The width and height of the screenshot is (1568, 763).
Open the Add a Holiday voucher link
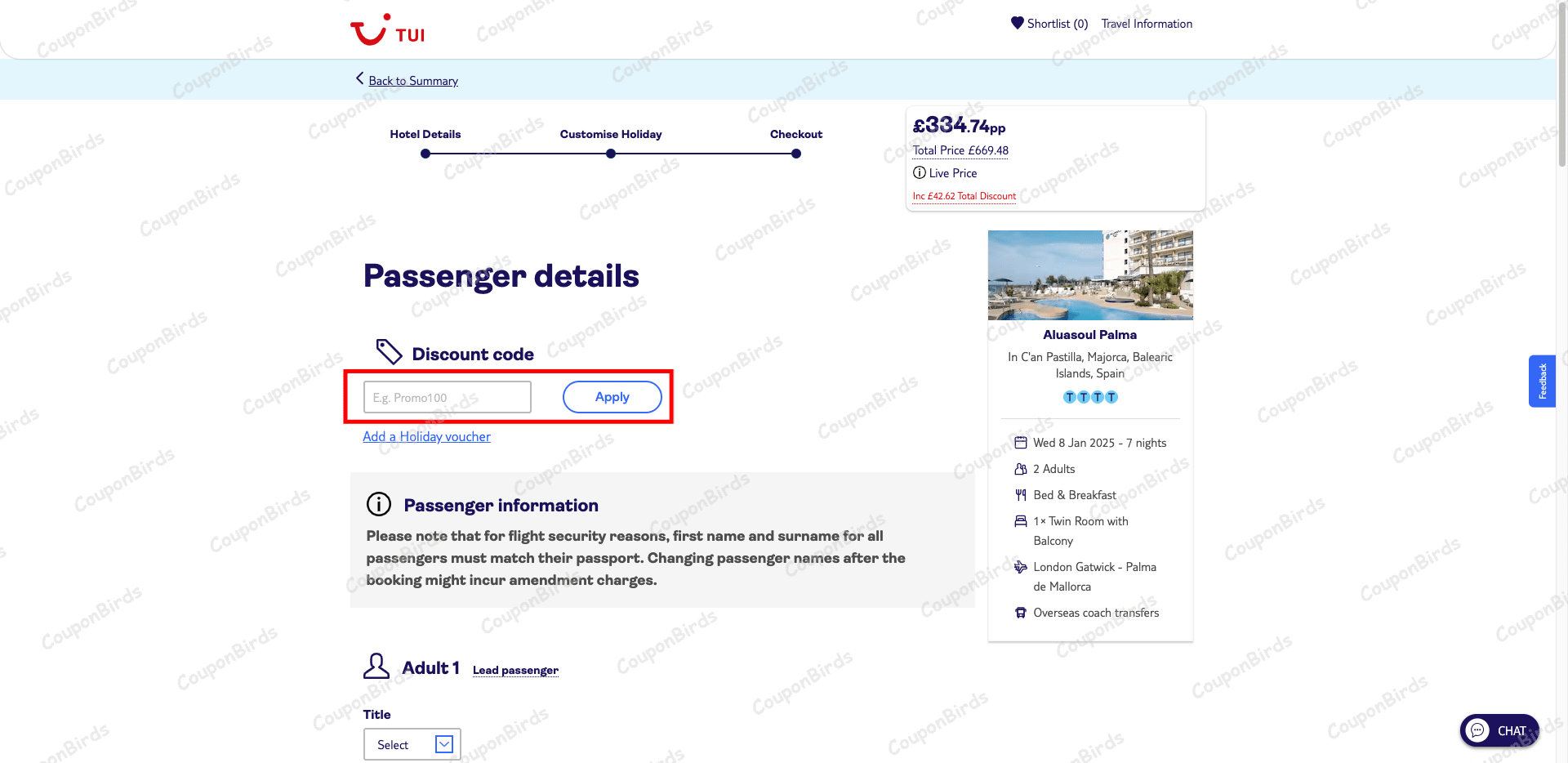click(x=426, y=436)
